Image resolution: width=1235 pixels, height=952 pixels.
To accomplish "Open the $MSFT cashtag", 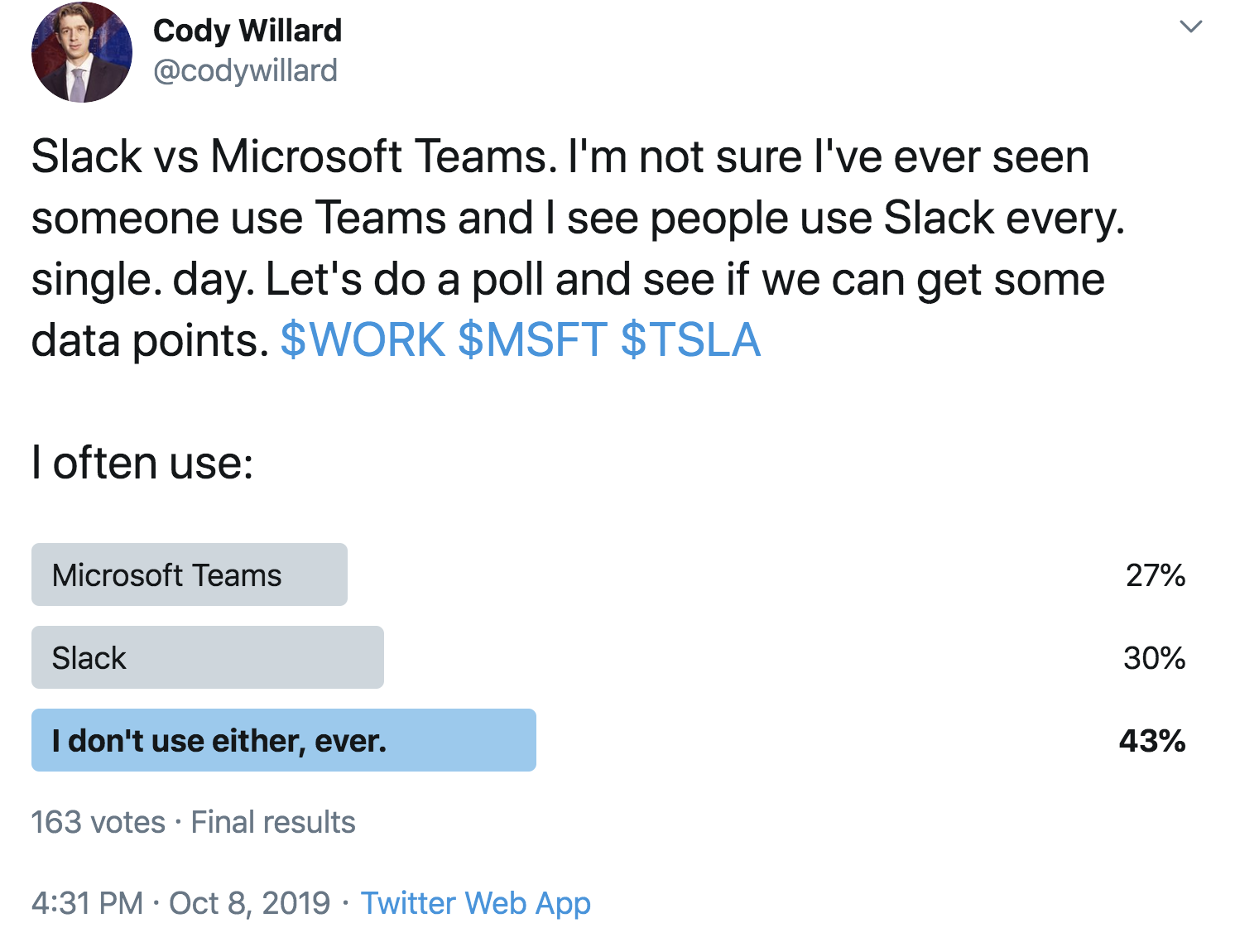I will [533, 339].
